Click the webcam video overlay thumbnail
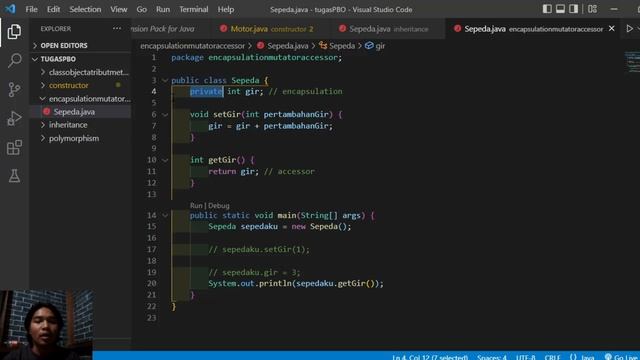This screenshot has width=640, height=360. point(46,325)
